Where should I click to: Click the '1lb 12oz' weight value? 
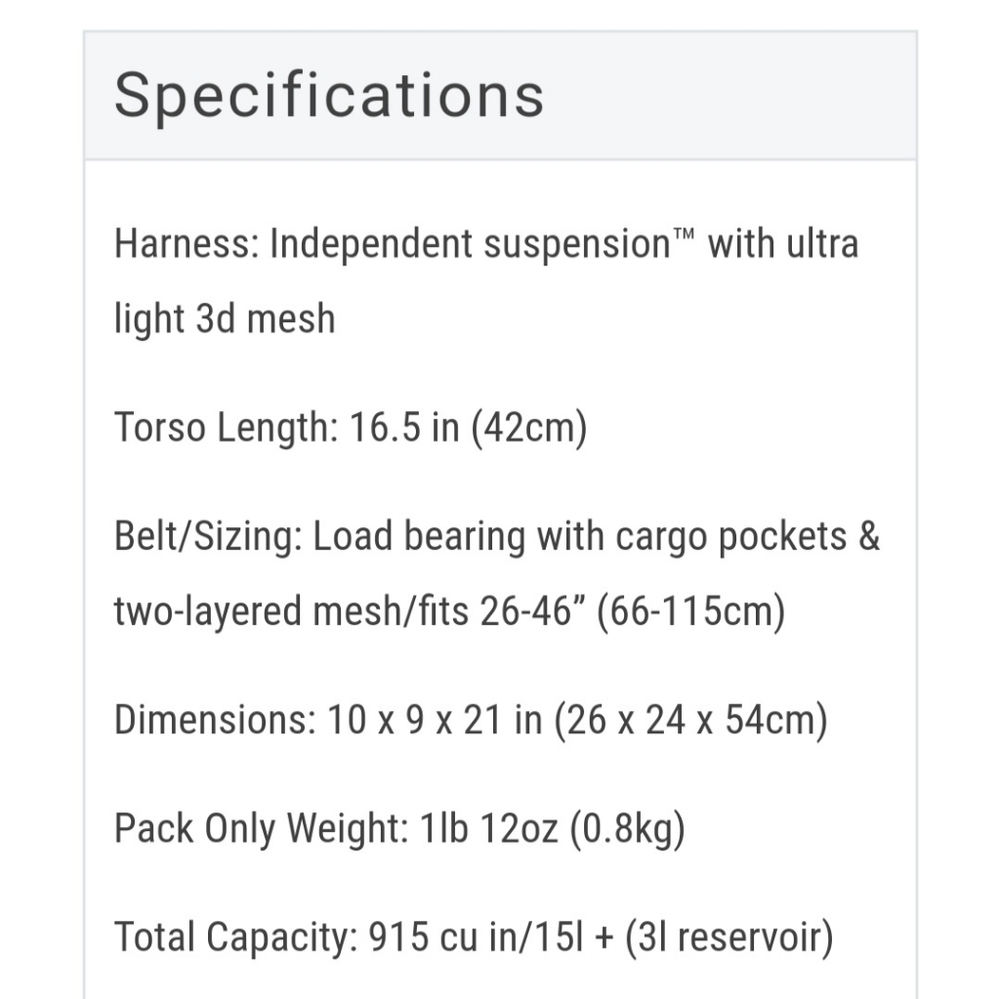tap(489, 828)
